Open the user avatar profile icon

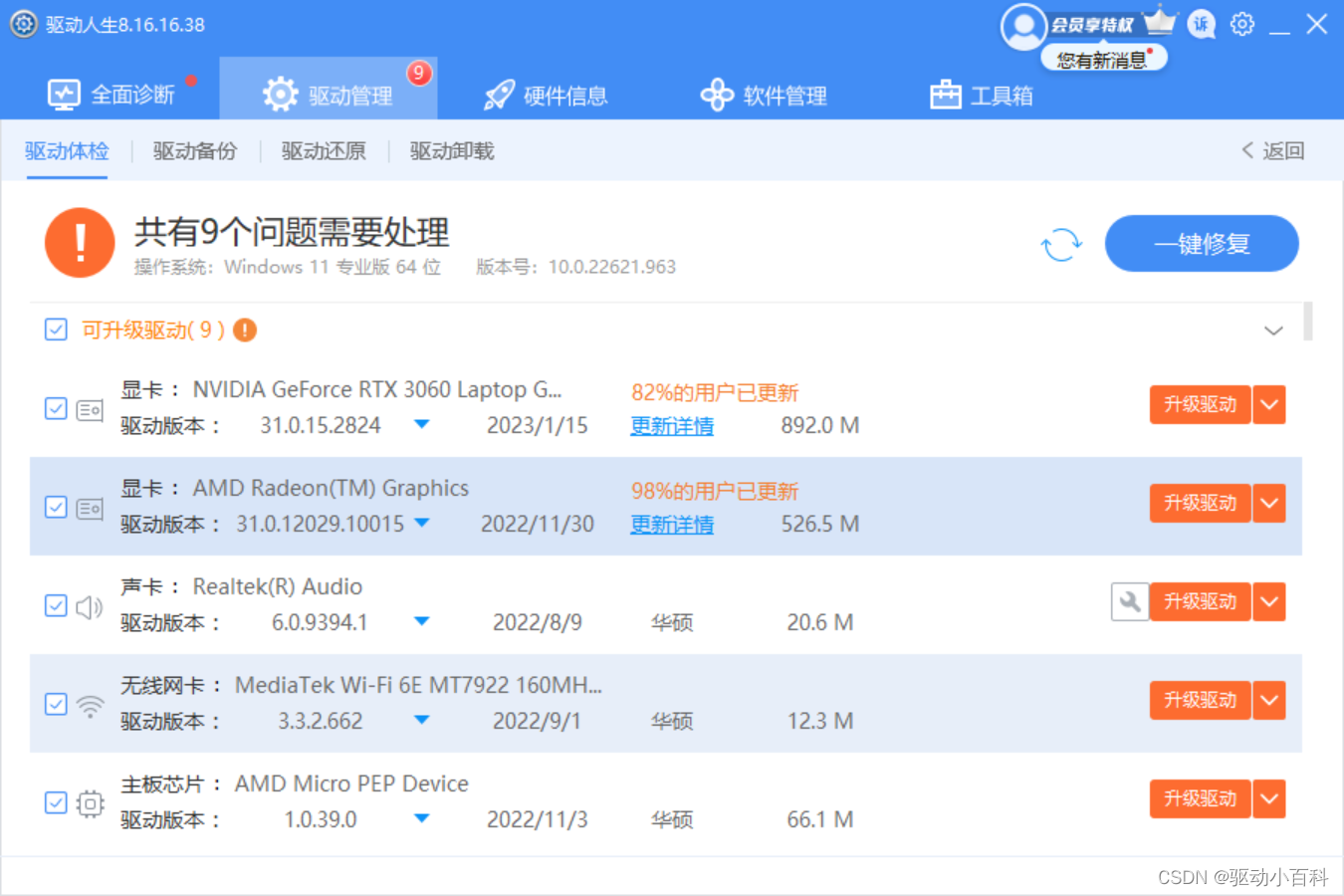pos(1023,27)
